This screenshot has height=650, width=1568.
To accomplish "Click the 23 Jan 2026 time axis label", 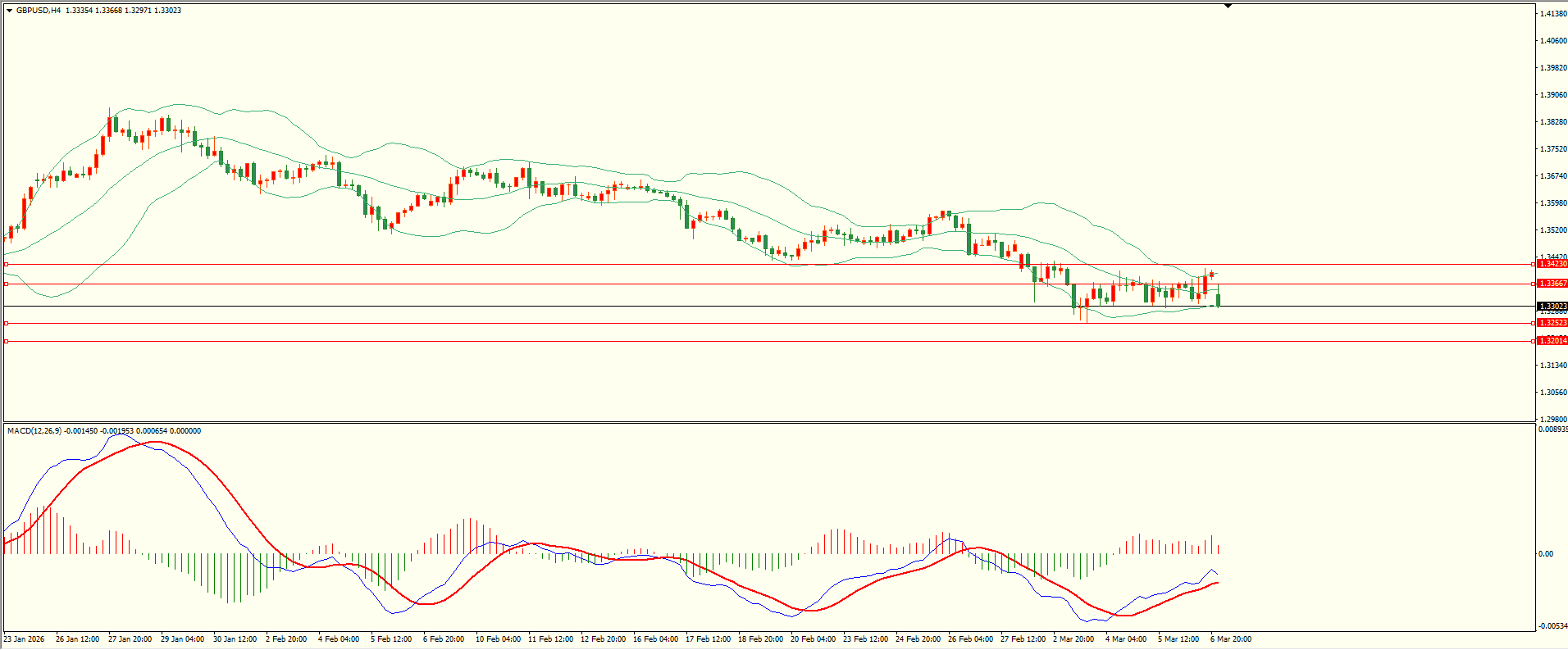I will click(25, 639).
